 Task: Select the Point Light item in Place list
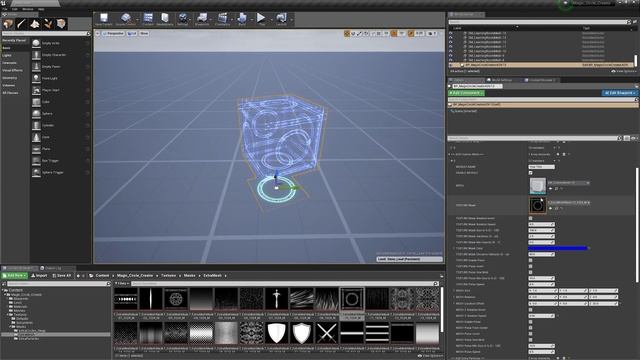(60, 78)
